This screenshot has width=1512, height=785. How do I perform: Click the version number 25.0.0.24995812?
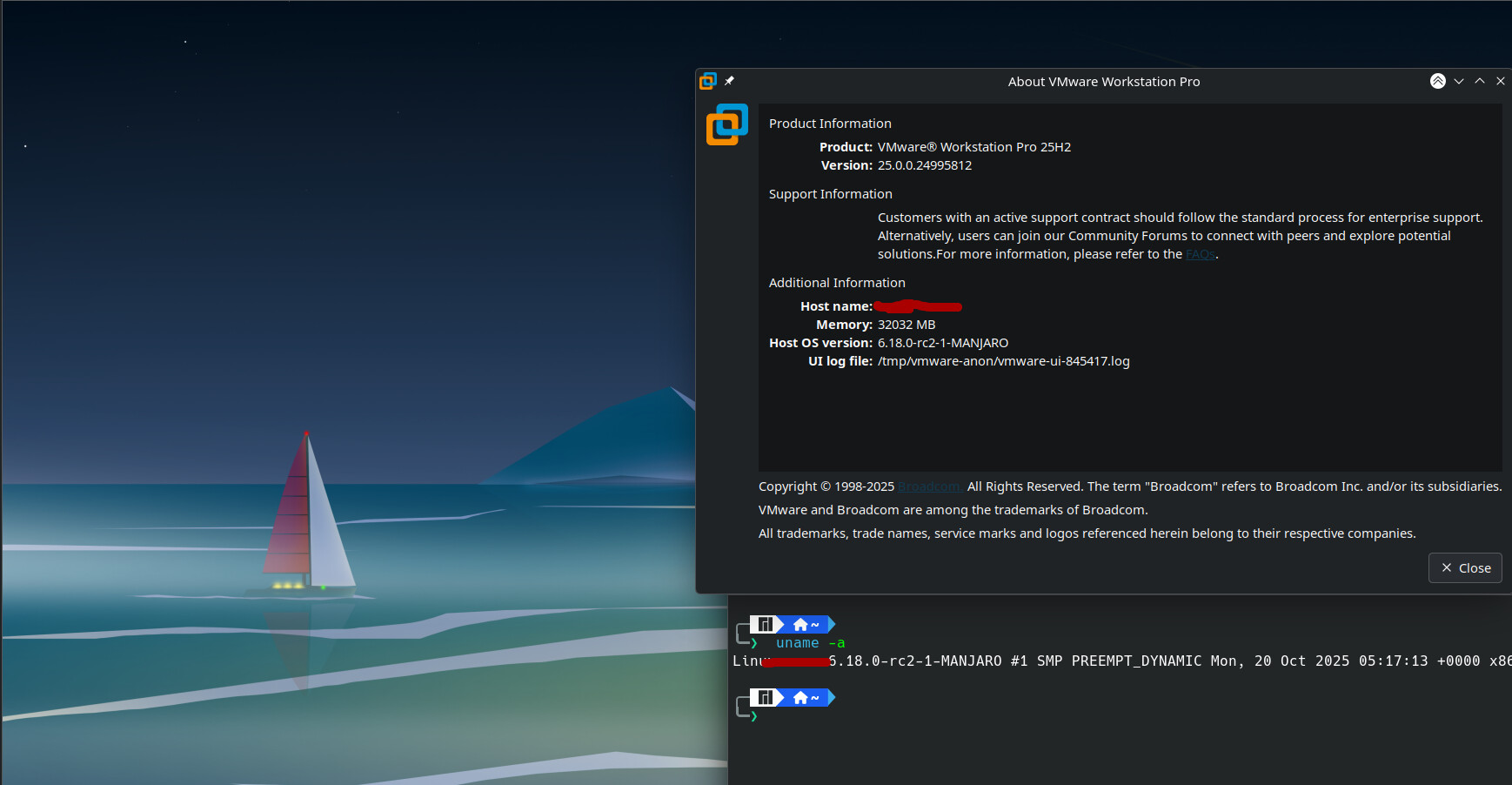(x=924, y=165)
